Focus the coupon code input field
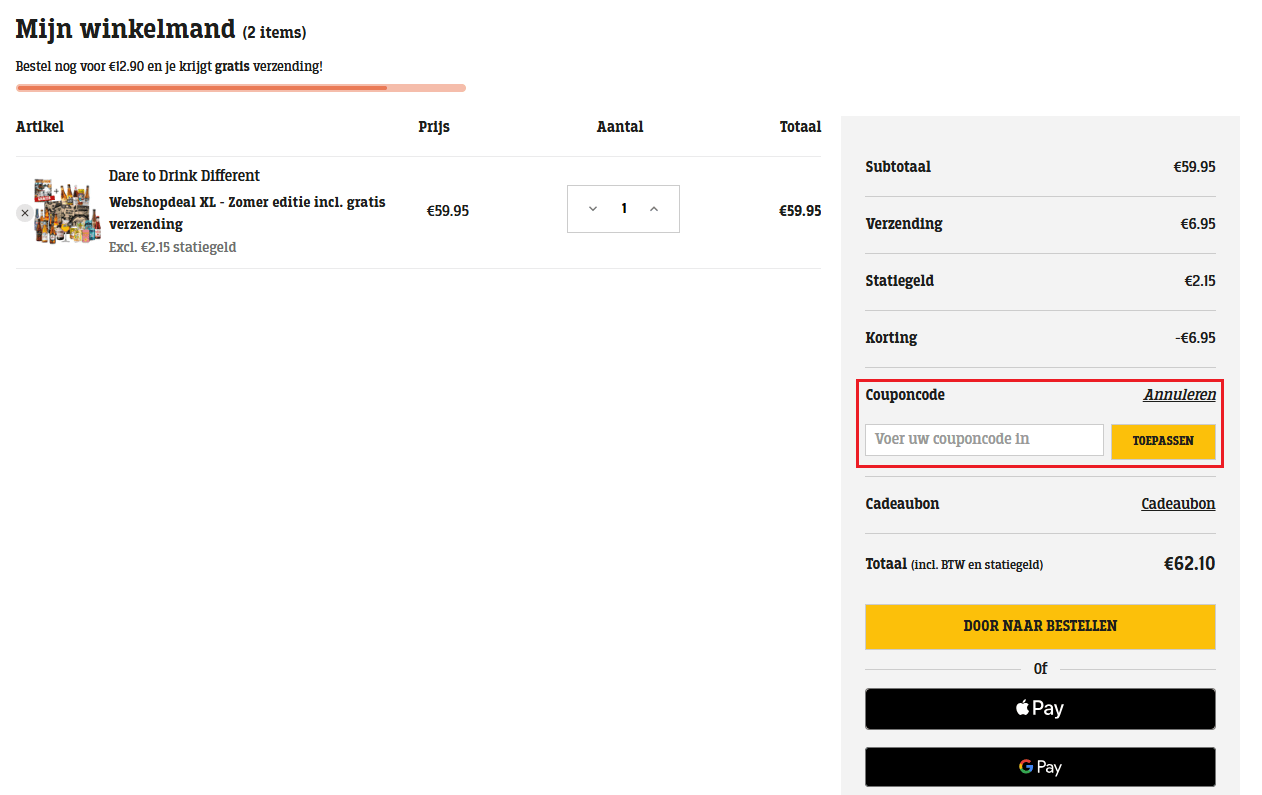 coord(984,440)
